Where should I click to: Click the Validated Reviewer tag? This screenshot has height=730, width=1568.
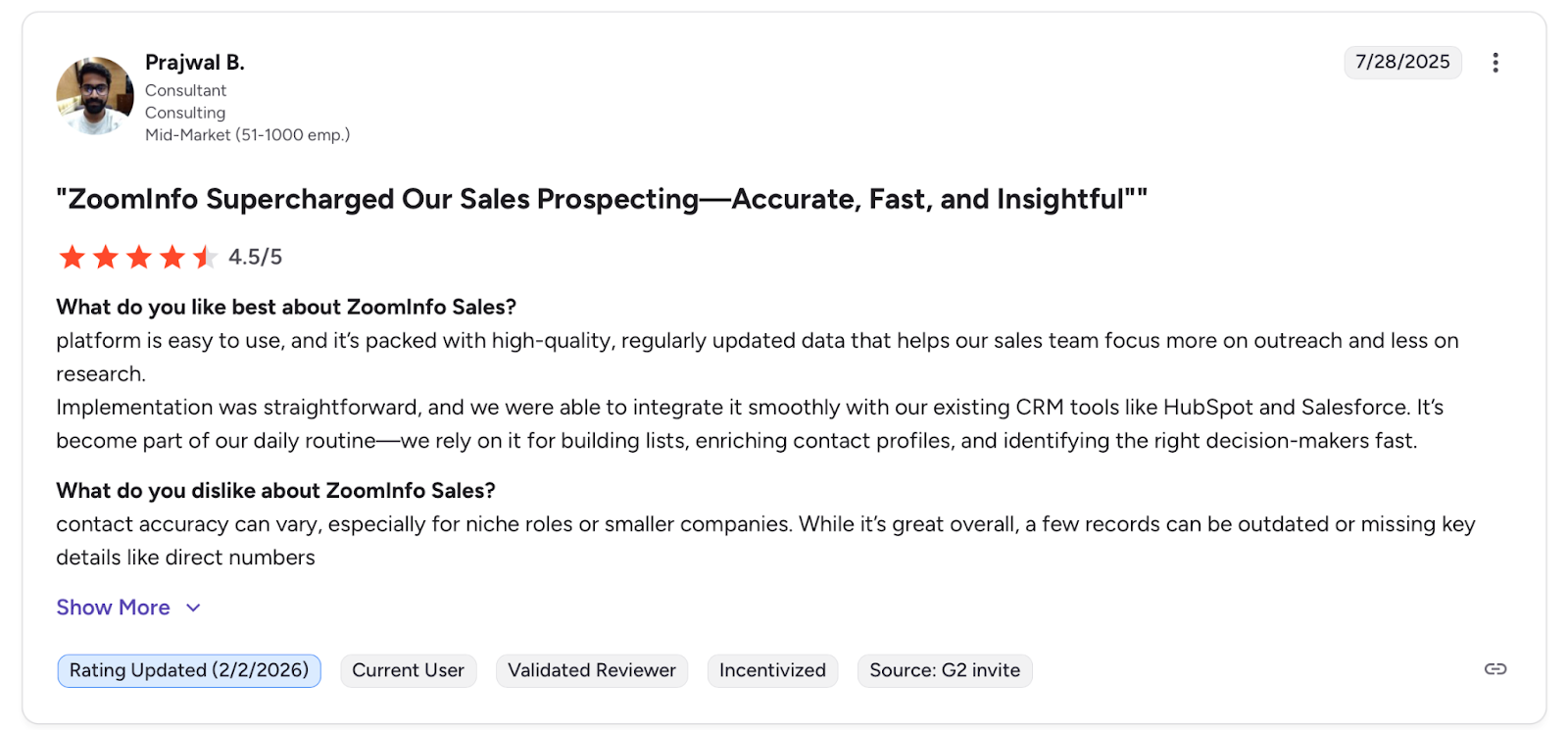tap(591, 670)
